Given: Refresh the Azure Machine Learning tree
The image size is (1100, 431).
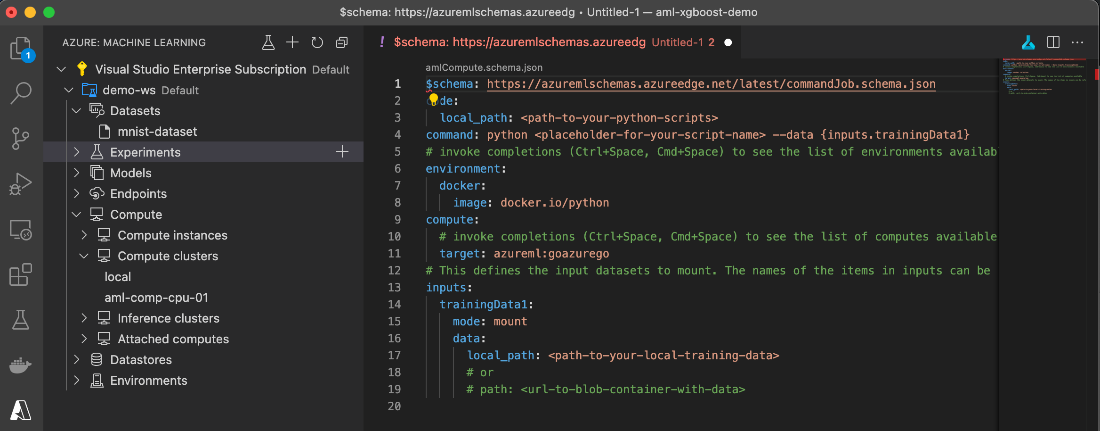Looking at the screenshot, I should [317, 43].
